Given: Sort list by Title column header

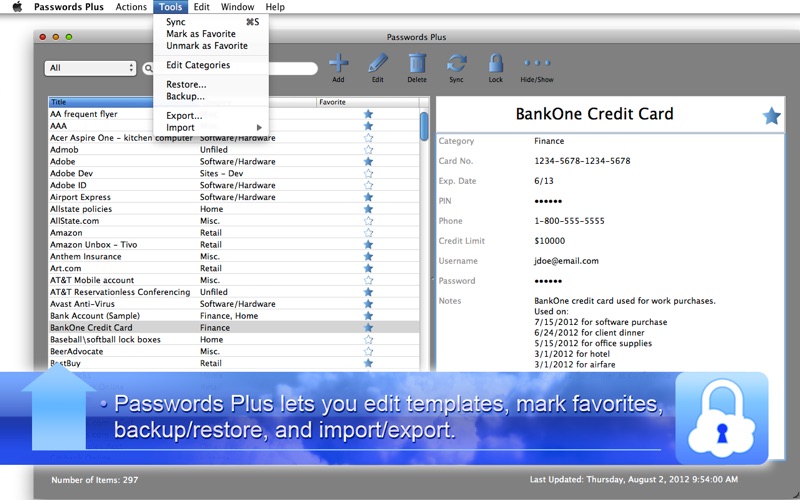Looking at the screenshot, I should point(101,102).
